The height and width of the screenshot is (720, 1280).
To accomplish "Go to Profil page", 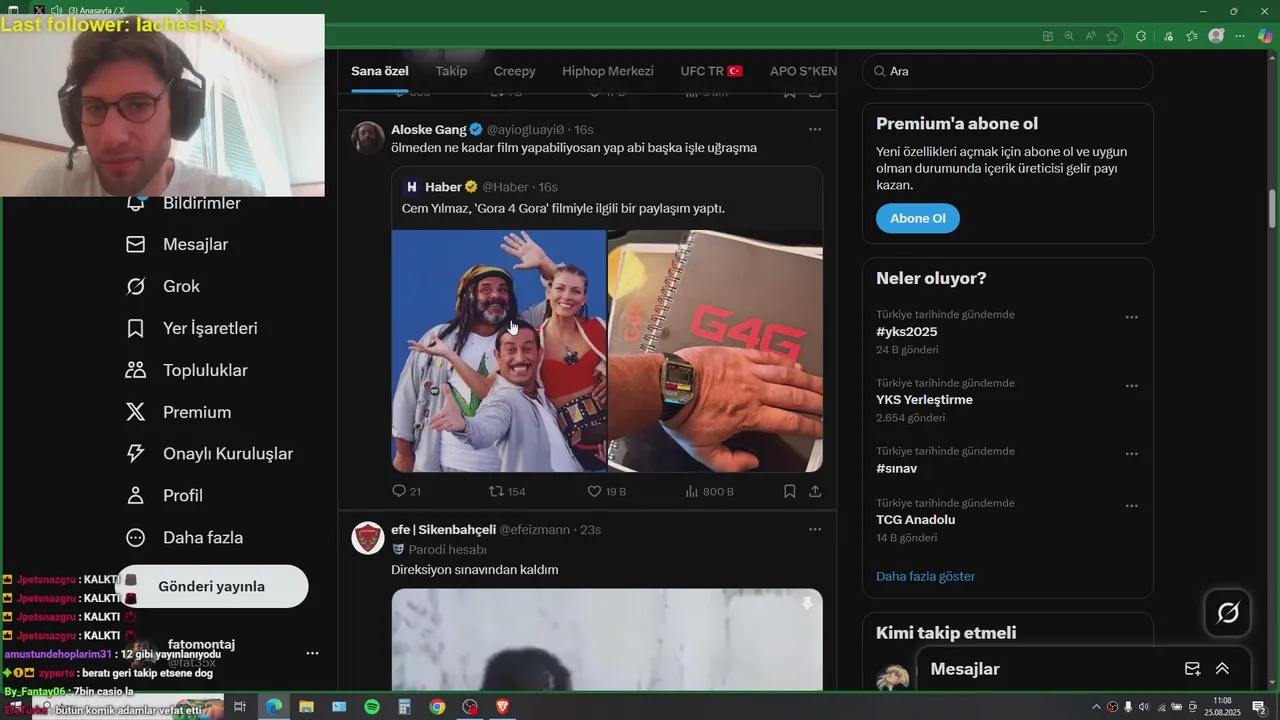I will tap(164, 496).
